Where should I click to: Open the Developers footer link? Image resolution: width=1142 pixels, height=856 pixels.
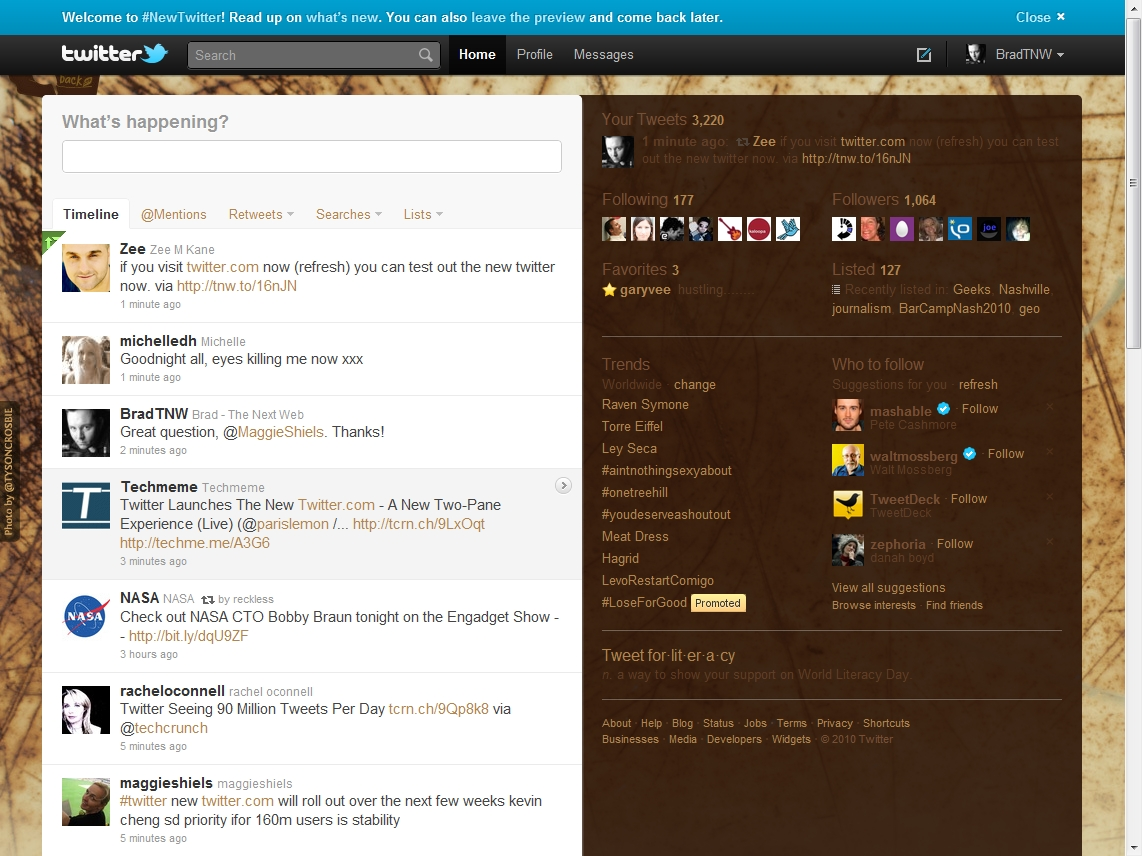[x=734, y=739]
